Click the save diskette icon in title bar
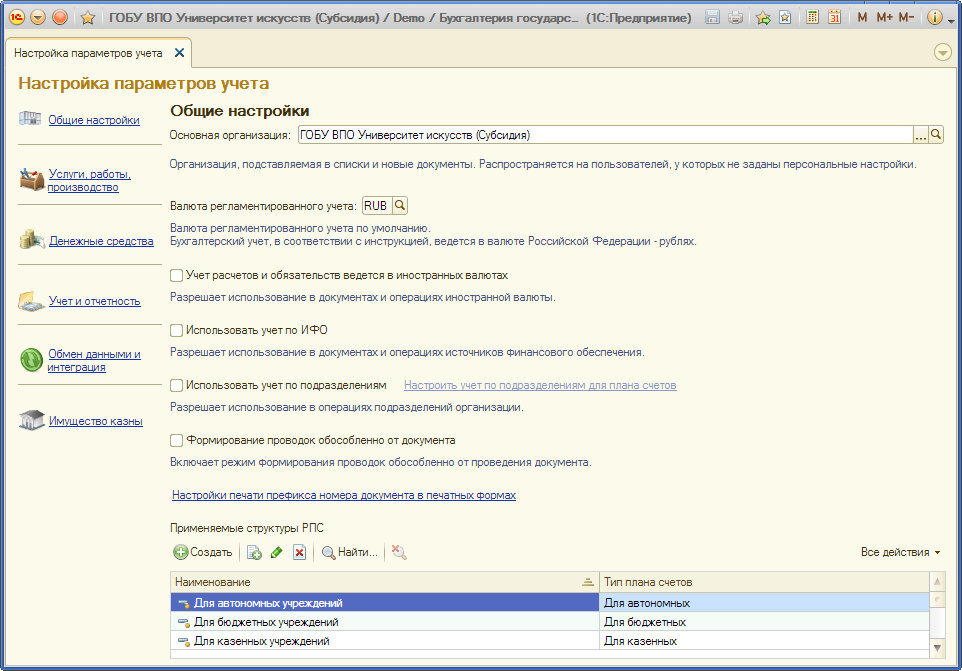The height and width of the screenshot is (671, 962). (x=712, y=17)
